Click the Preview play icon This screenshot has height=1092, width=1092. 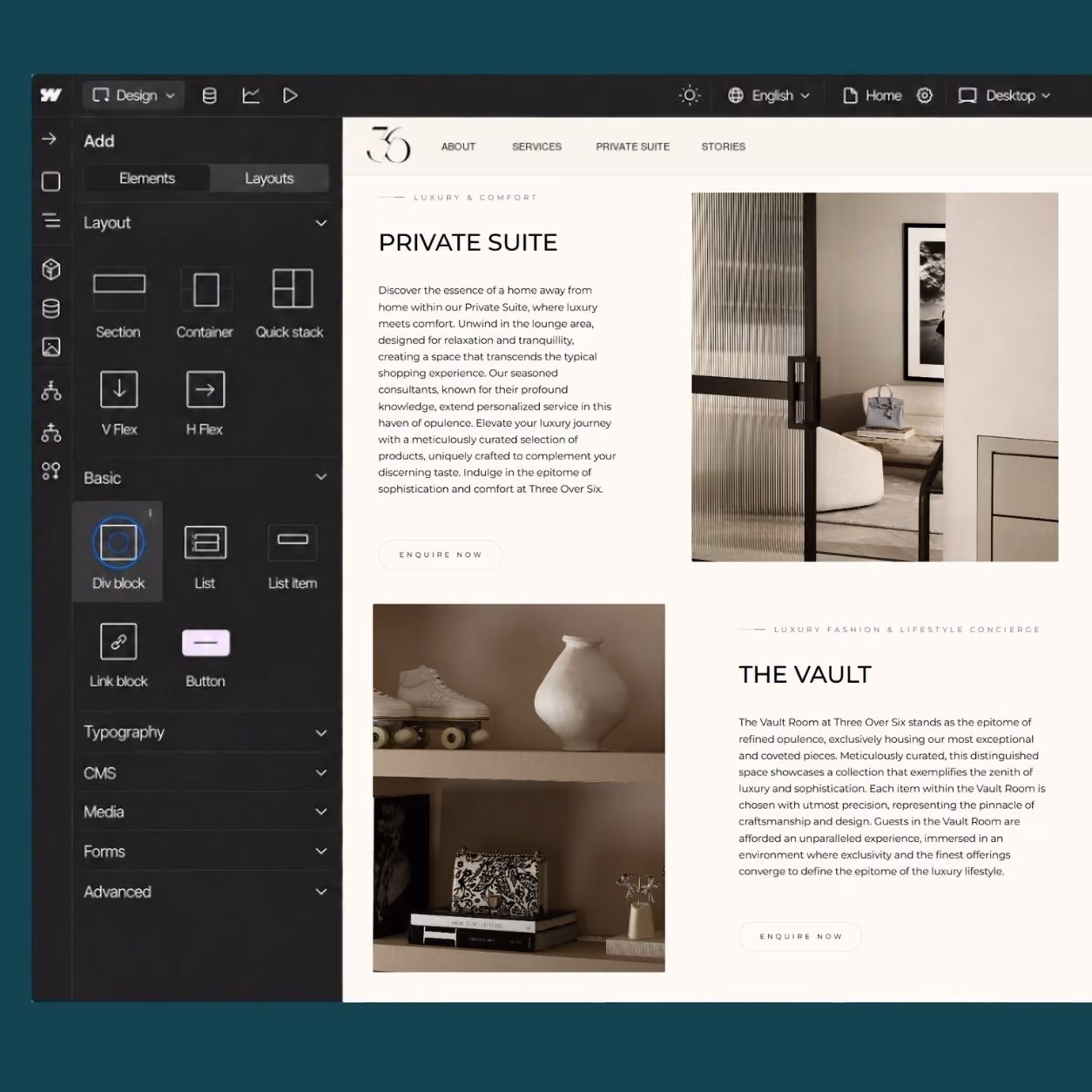[291, 96]
